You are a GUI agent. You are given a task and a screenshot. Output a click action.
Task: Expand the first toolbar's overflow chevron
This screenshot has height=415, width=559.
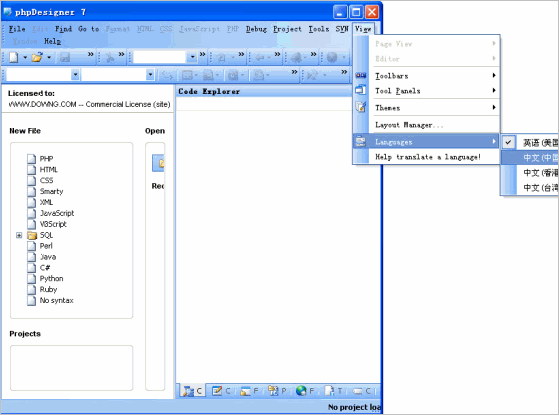[x=91, y=54]
